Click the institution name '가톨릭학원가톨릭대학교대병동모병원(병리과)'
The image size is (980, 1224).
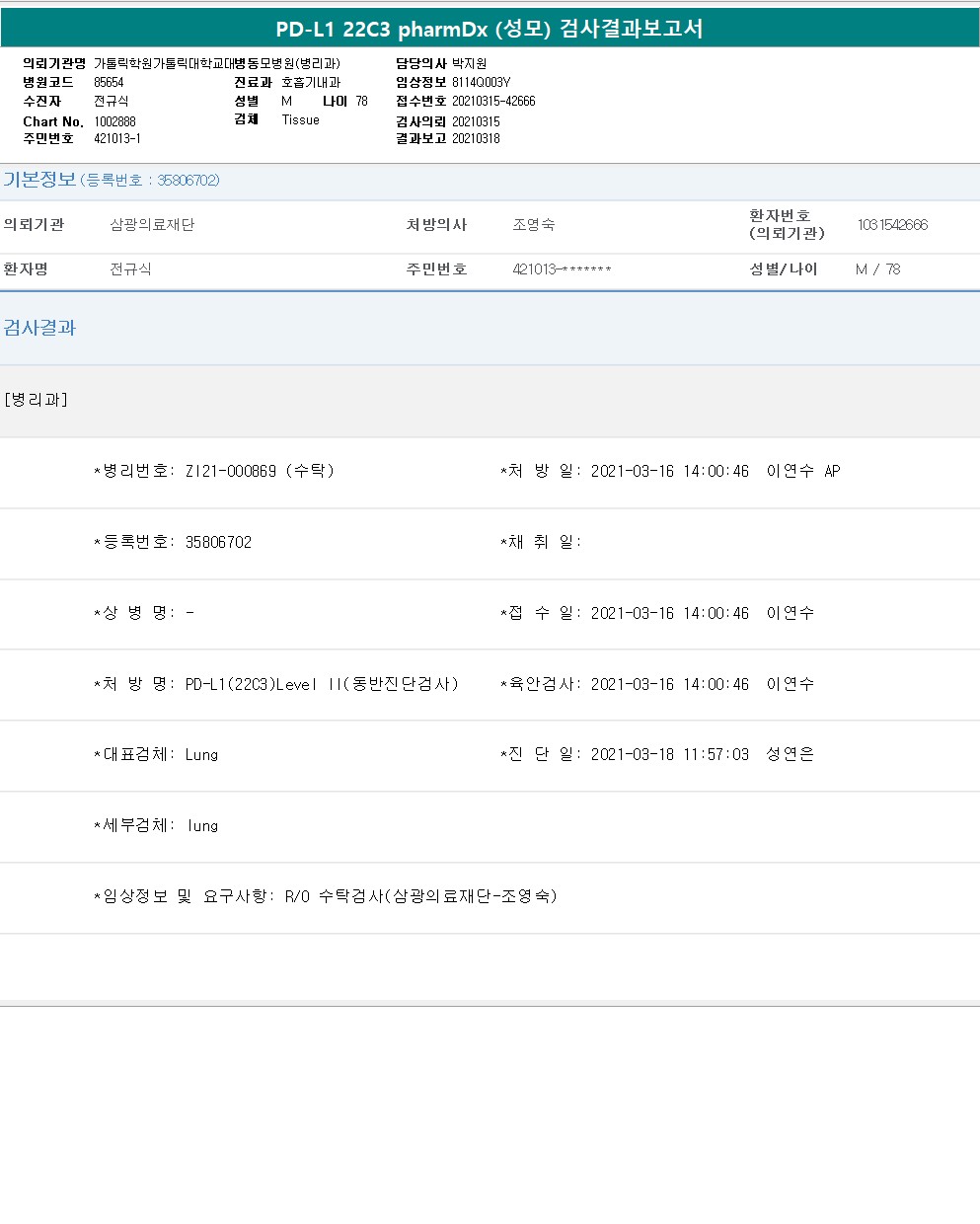click(x=217, y=64)
